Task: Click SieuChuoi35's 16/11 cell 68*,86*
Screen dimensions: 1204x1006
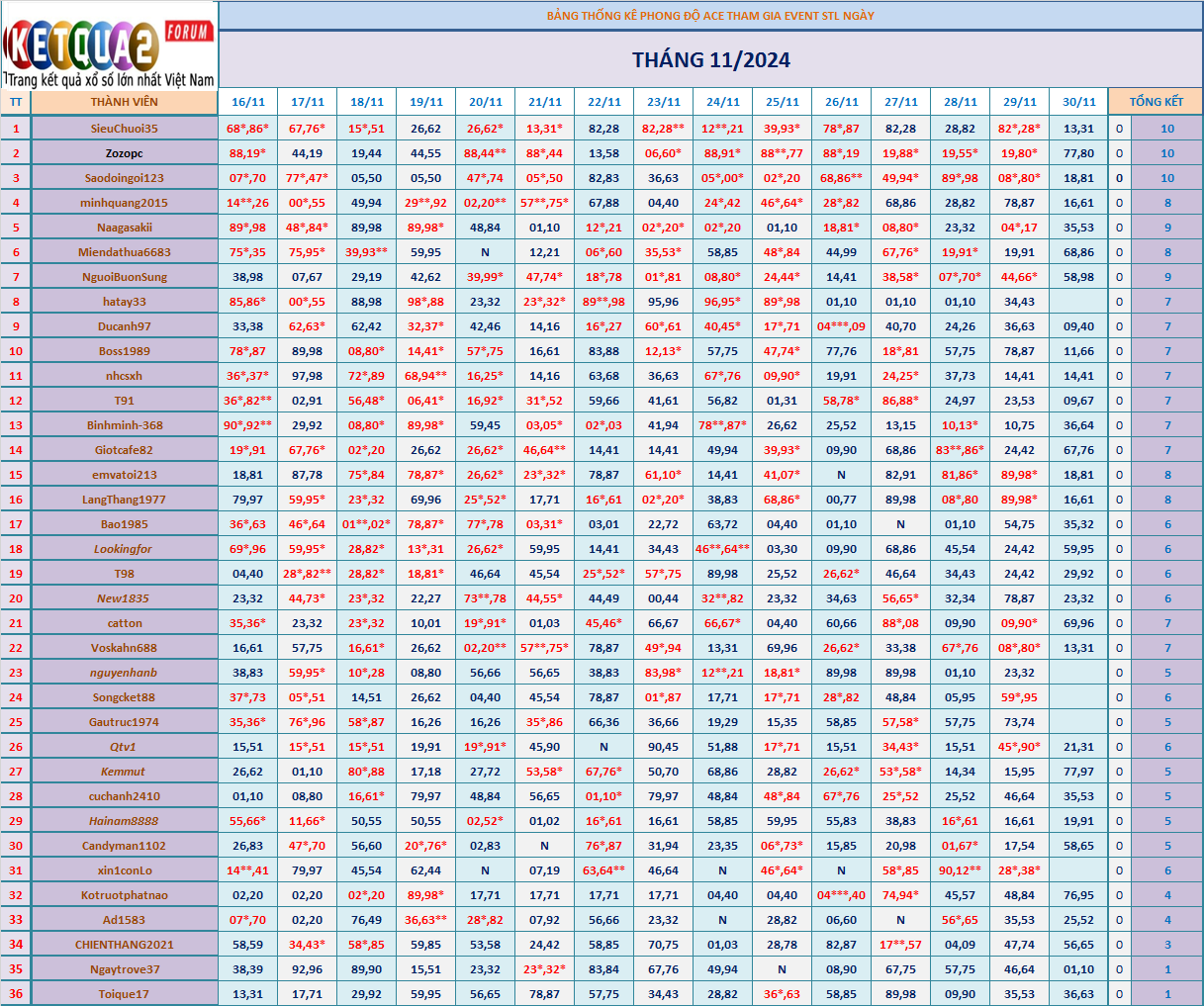Action: pyautogui.click(x=248, y=129)
